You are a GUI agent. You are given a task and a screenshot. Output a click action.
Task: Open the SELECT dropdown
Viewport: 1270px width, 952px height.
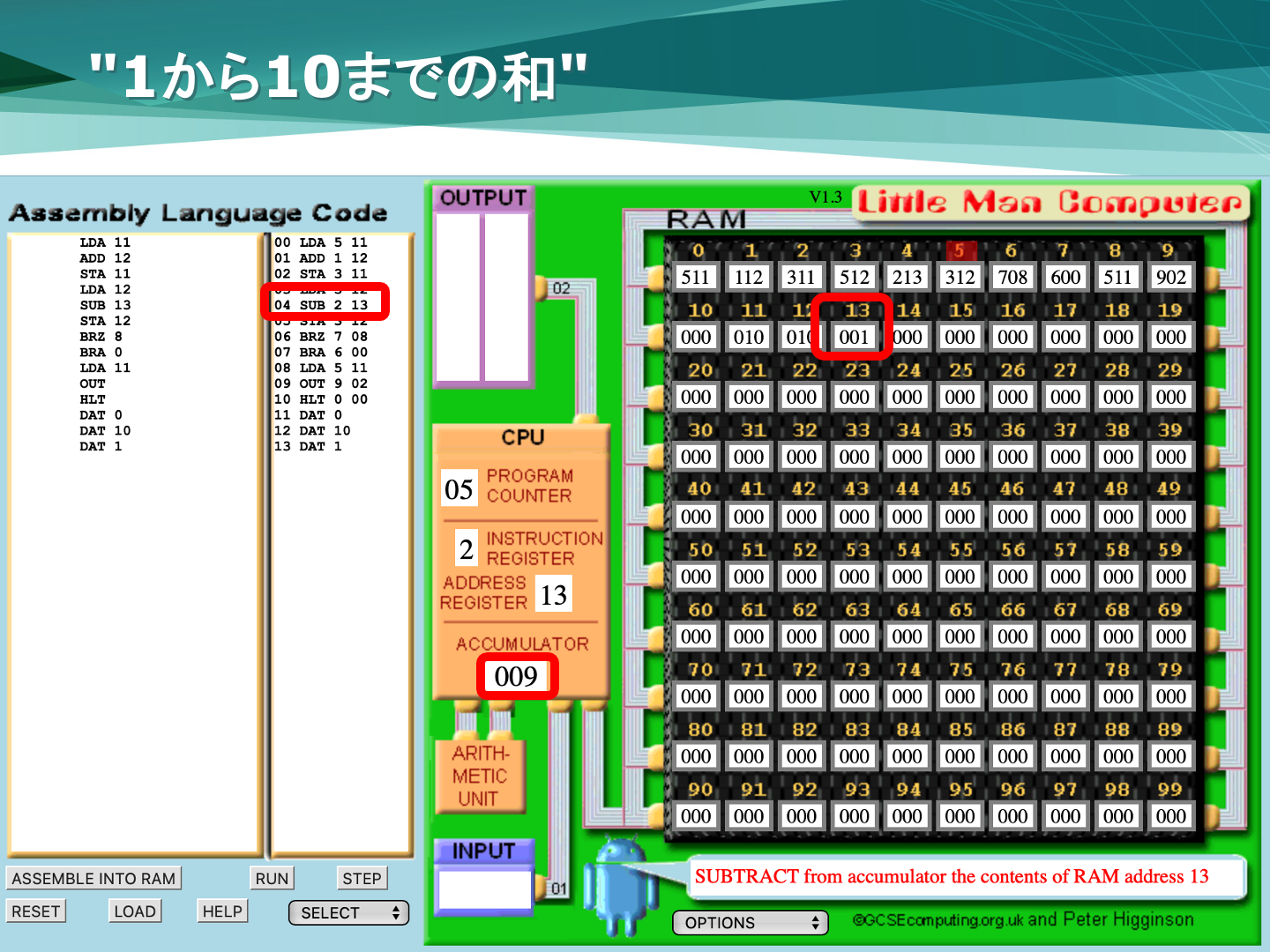pyautogui.click(x=349, y=913)
